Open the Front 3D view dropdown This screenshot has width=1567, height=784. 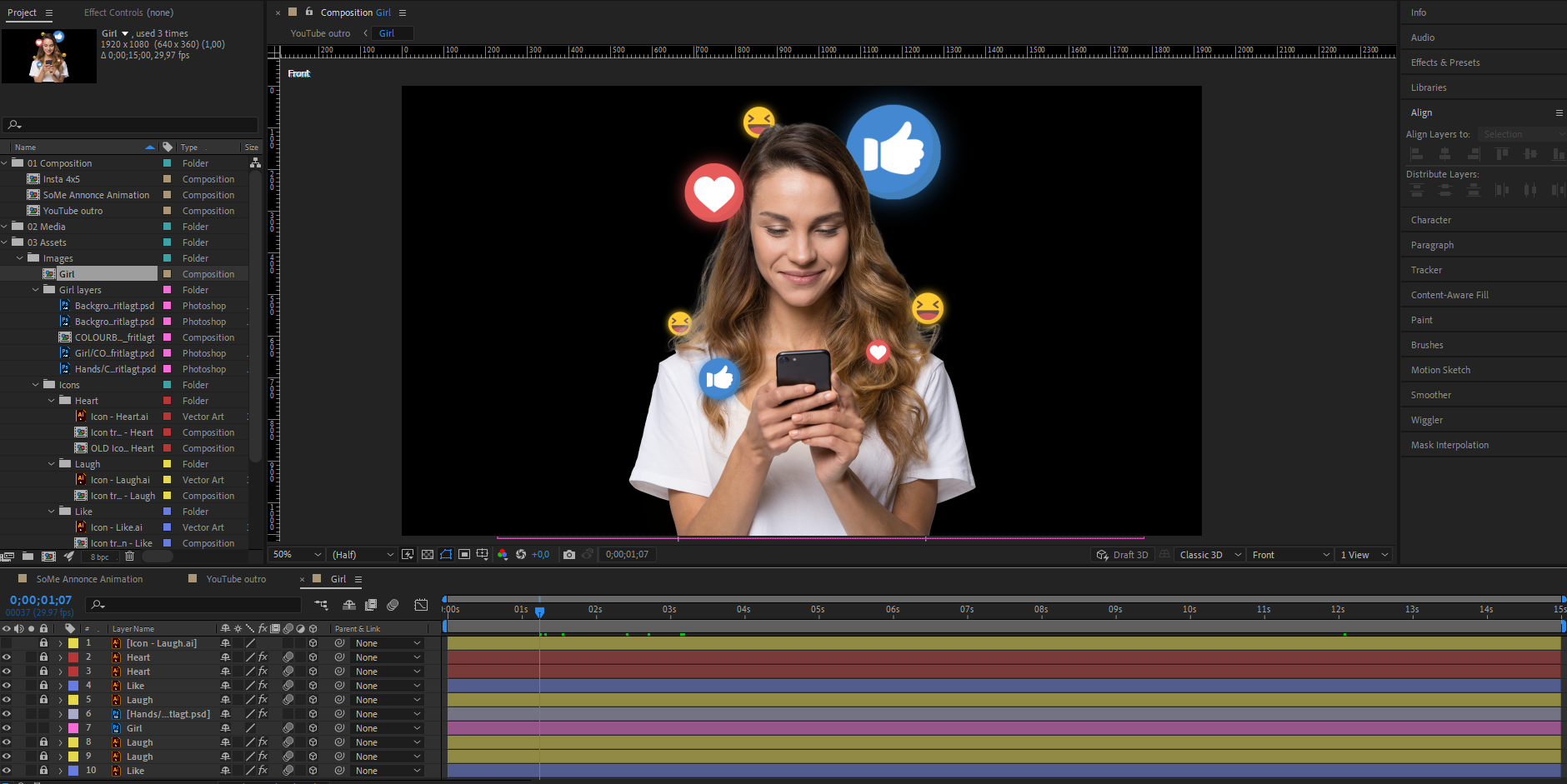[1290, 555]
